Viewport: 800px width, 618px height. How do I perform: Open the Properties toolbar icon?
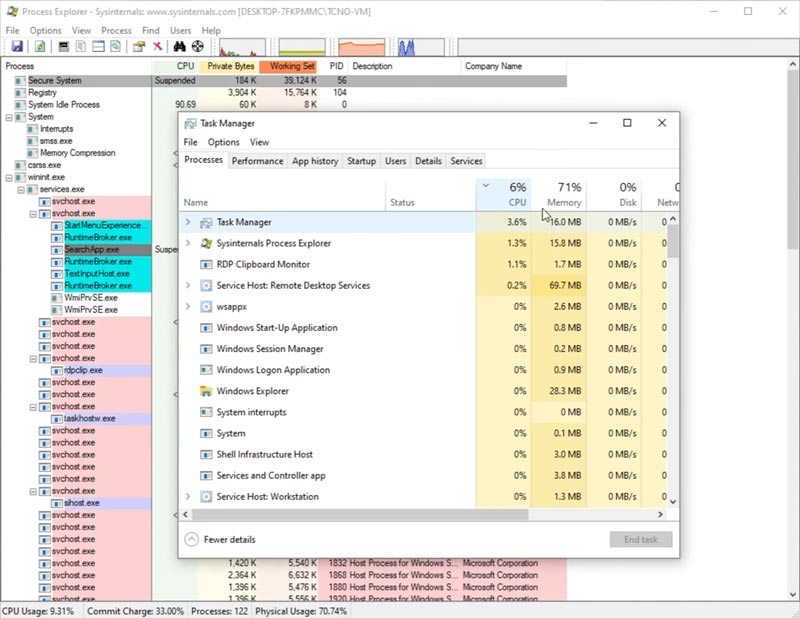coord(139,46)
